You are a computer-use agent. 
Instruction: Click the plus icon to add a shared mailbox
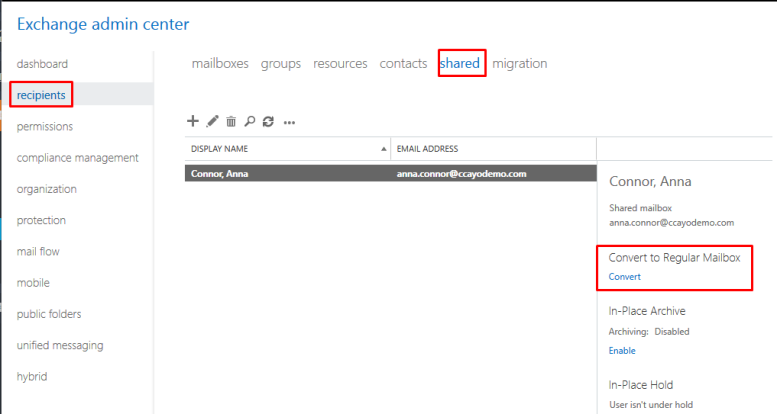(193, 121)
